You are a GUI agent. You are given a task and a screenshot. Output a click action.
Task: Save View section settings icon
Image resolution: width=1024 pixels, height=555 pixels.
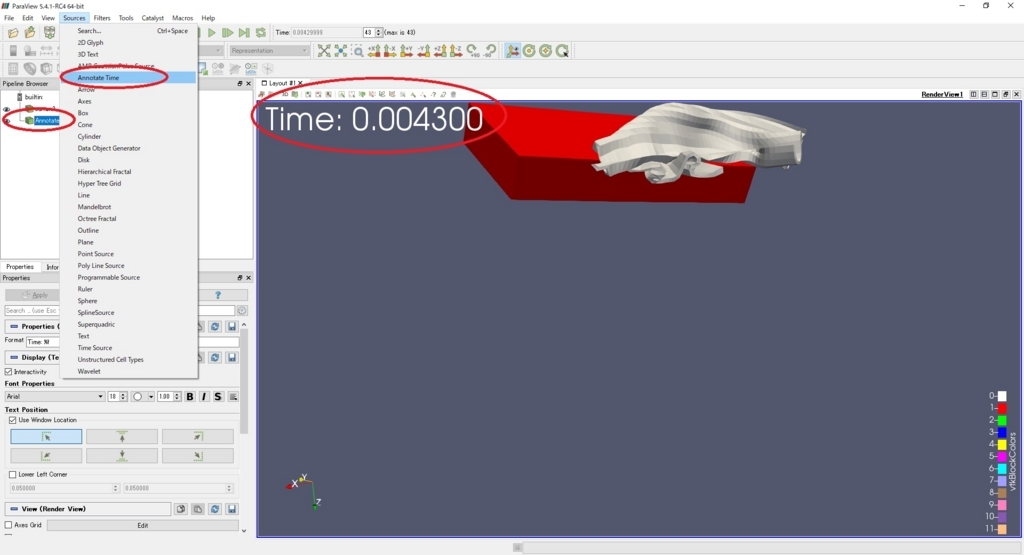click(232, 509)
